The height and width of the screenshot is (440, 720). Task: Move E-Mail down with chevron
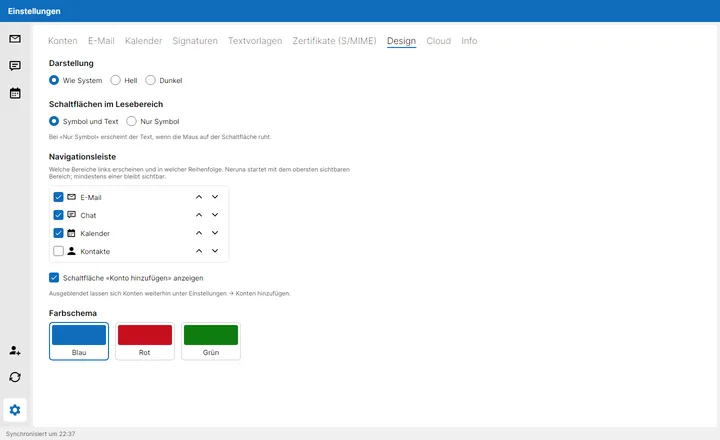pos(215,197)
